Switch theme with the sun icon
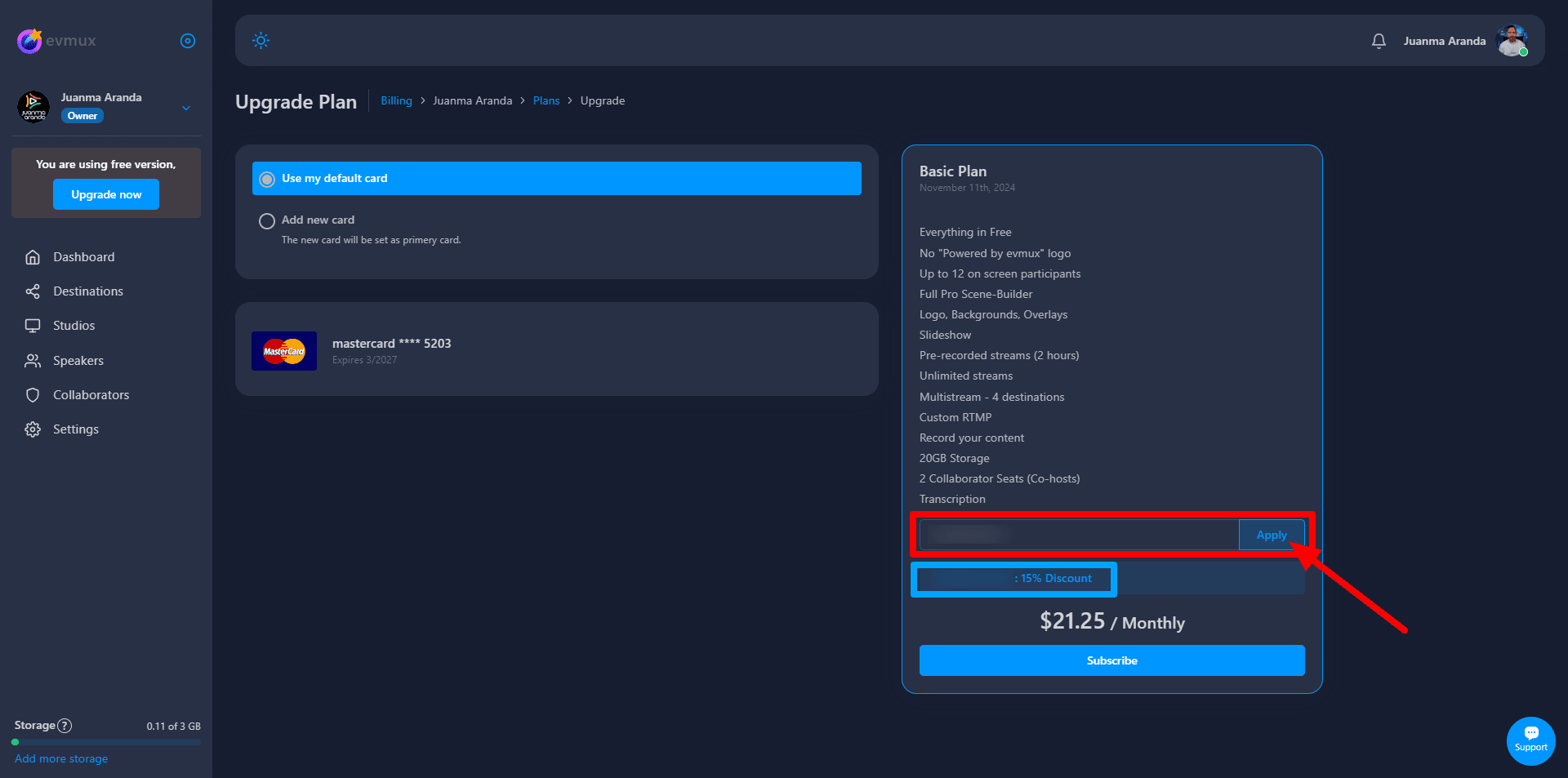1568x778 pixels. point(261,40)
